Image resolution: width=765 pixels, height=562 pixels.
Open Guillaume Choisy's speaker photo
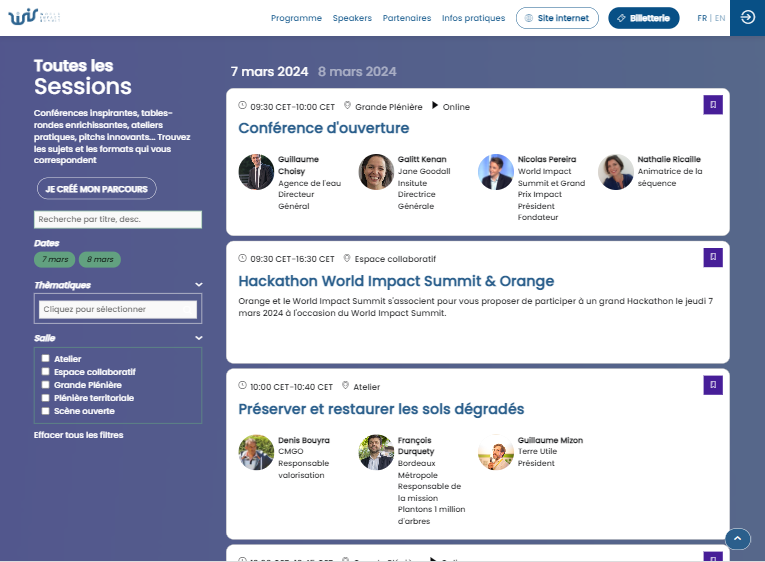(256, 172)
